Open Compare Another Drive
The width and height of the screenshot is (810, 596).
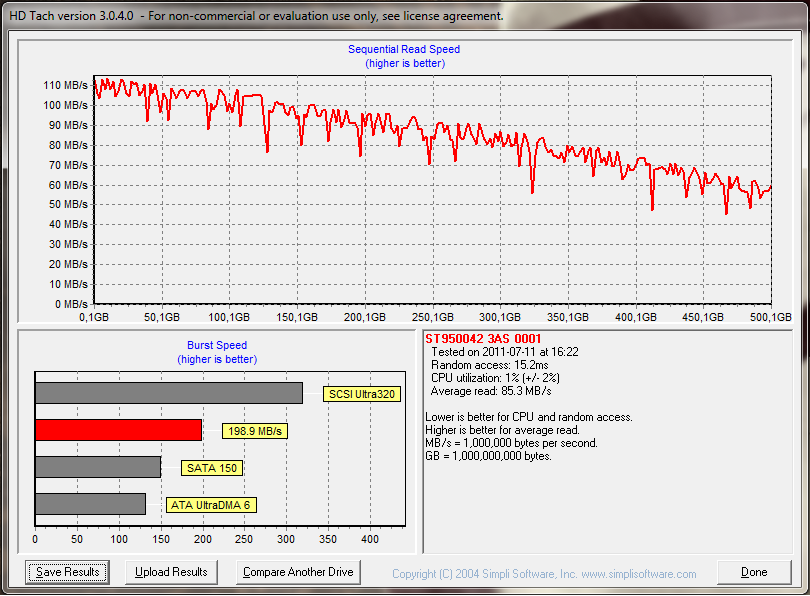click(299, 572)
